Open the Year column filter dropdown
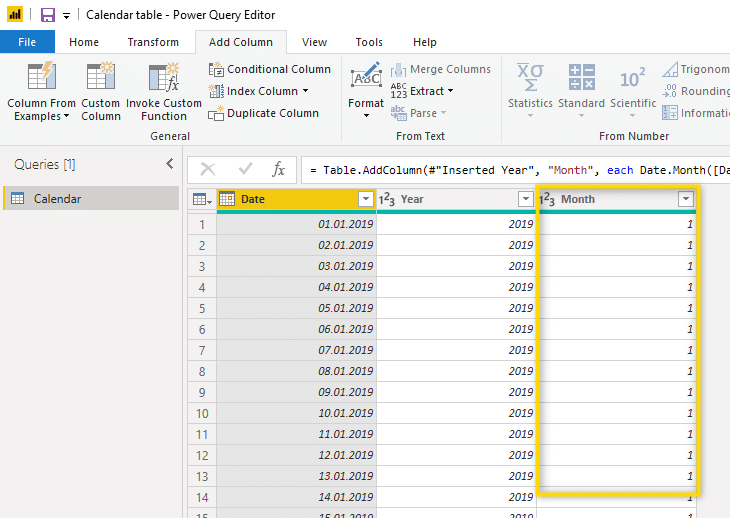This screenshot has width=730, height=518. 525,199
